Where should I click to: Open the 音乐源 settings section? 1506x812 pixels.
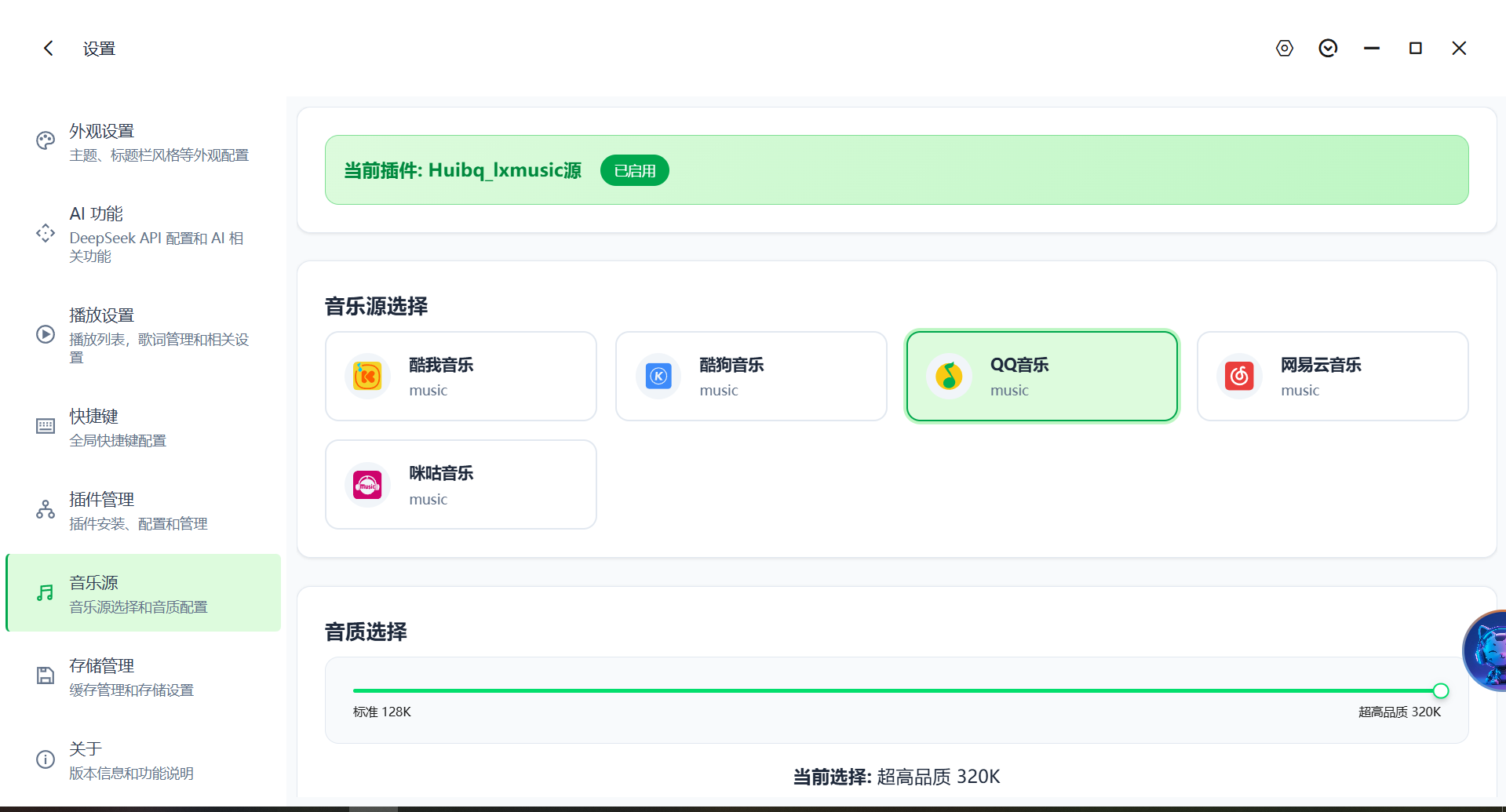pos(144,593)
